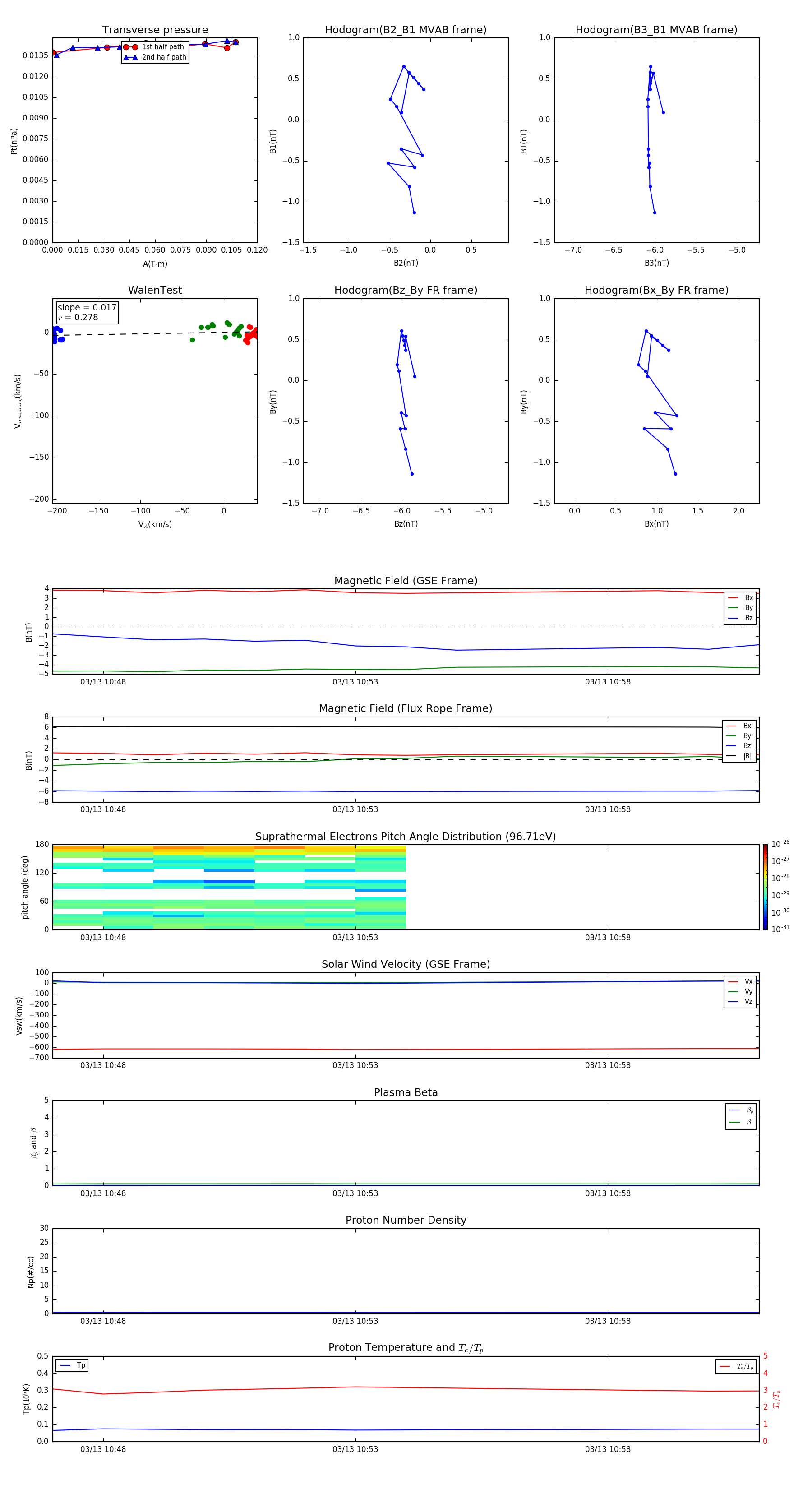Select the "1st half path" legend entry
The width and height of the screenshot is (812, 1489).
(x=154, y=47)
